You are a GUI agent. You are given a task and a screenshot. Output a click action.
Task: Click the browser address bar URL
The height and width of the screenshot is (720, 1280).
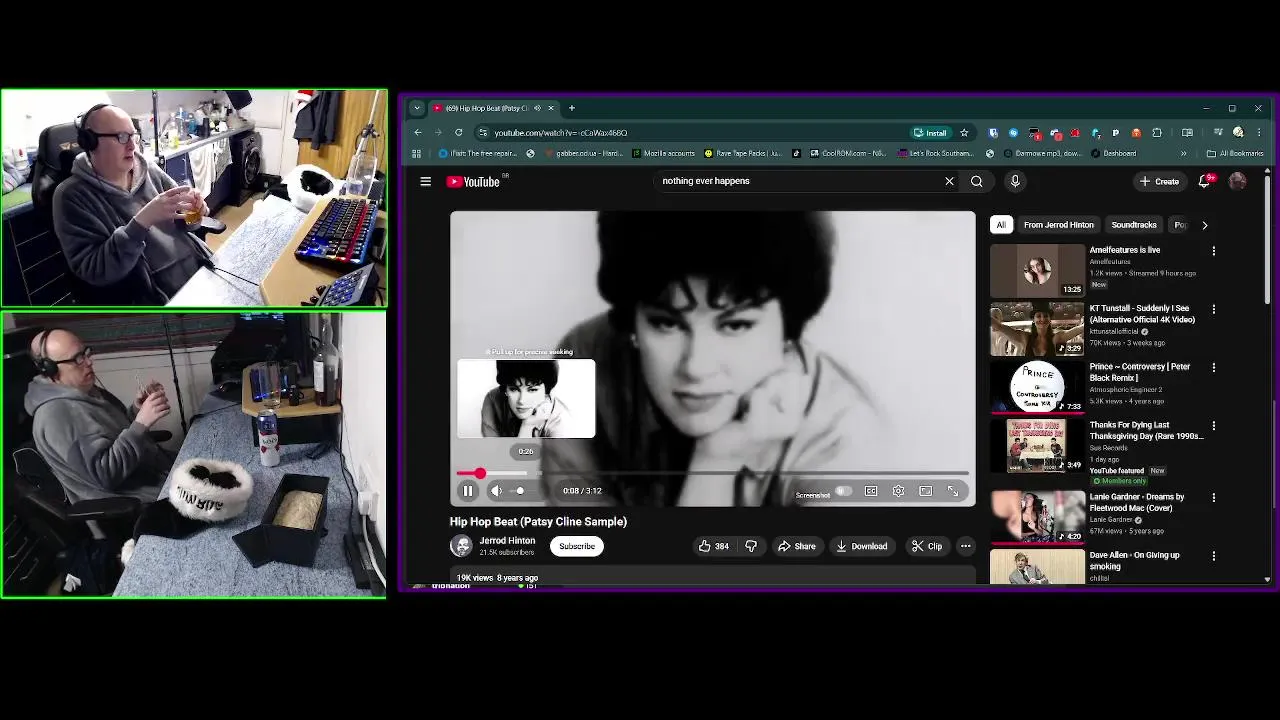pyautogui.click(x=560, y=132)
